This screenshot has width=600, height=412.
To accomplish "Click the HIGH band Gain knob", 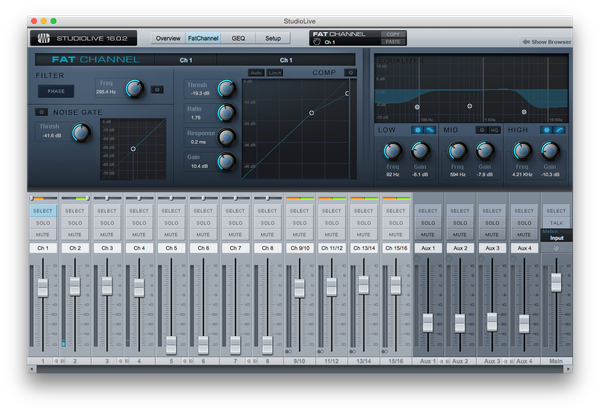I will tap(550, 151).
